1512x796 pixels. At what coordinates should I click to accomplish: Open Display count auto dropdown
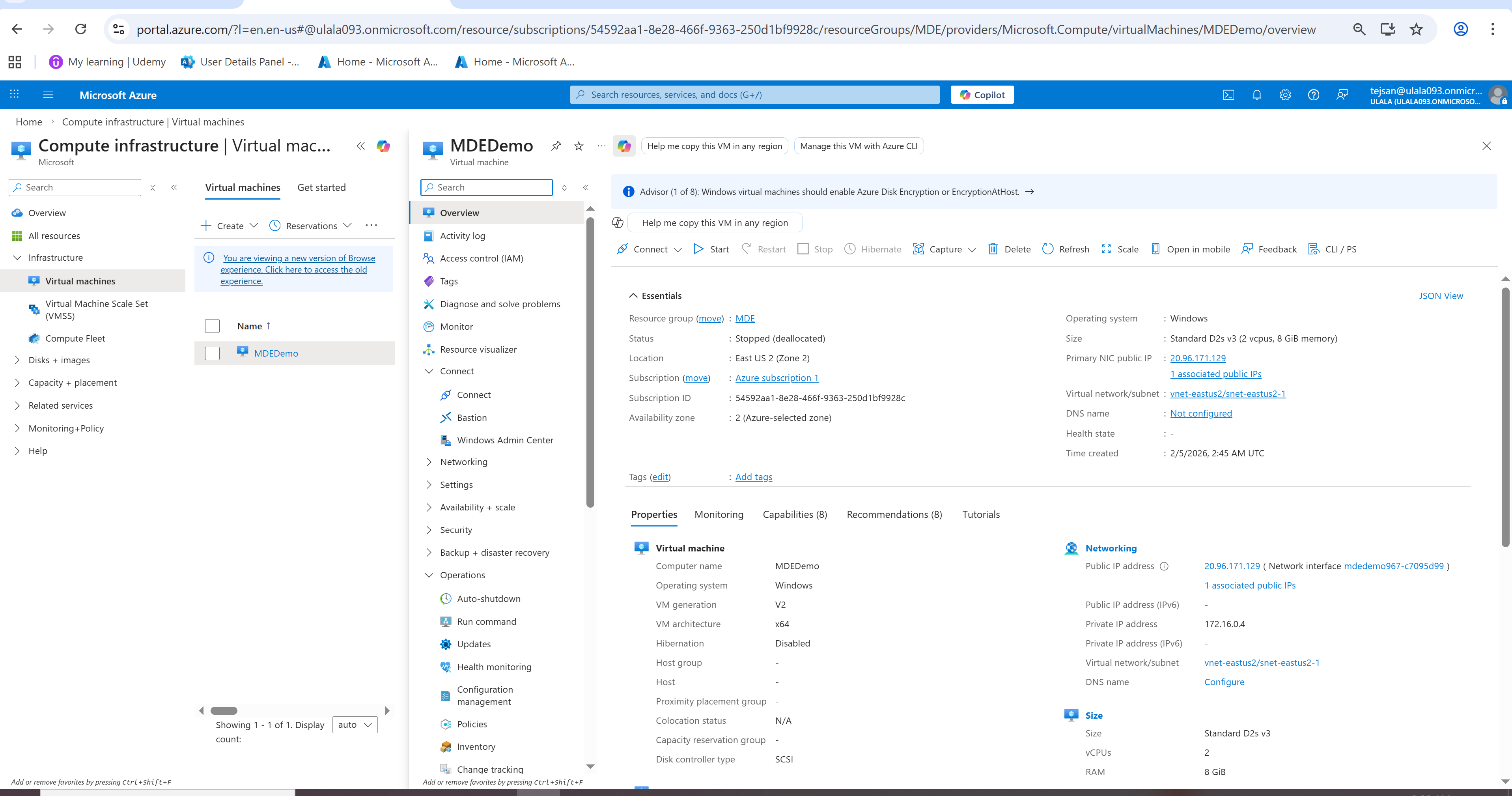point(355,725)
